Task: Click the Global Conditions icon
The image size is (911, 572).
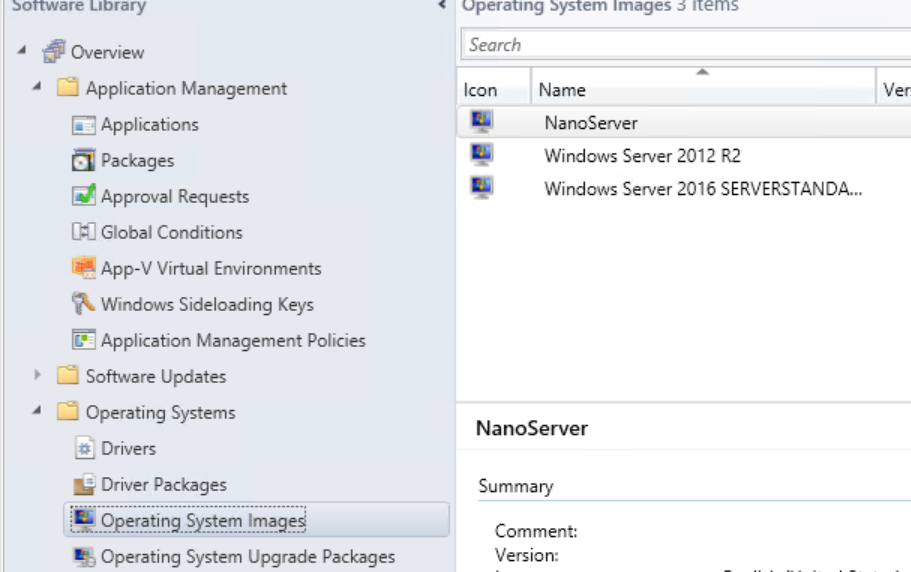Action: [x=83, y=232]
